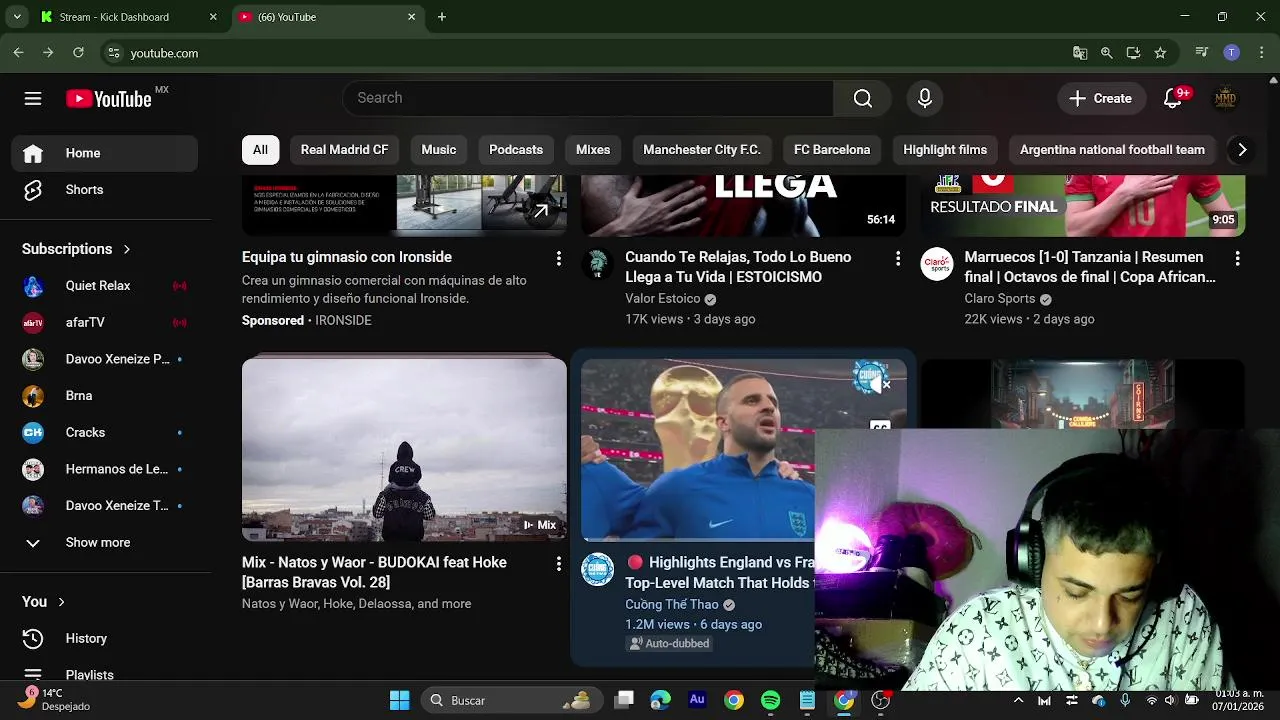This screenshot has height=720, width=1280.
Task: Select the Manchester City F.C. chip
Action: click(702, 150)
